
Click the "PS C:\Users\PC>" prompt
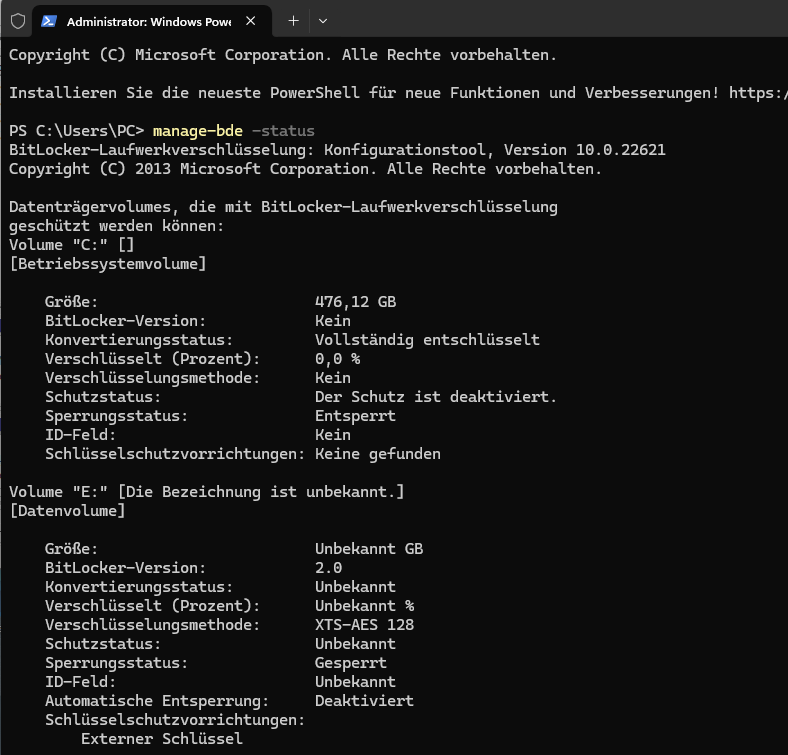(x=76, y=131)
